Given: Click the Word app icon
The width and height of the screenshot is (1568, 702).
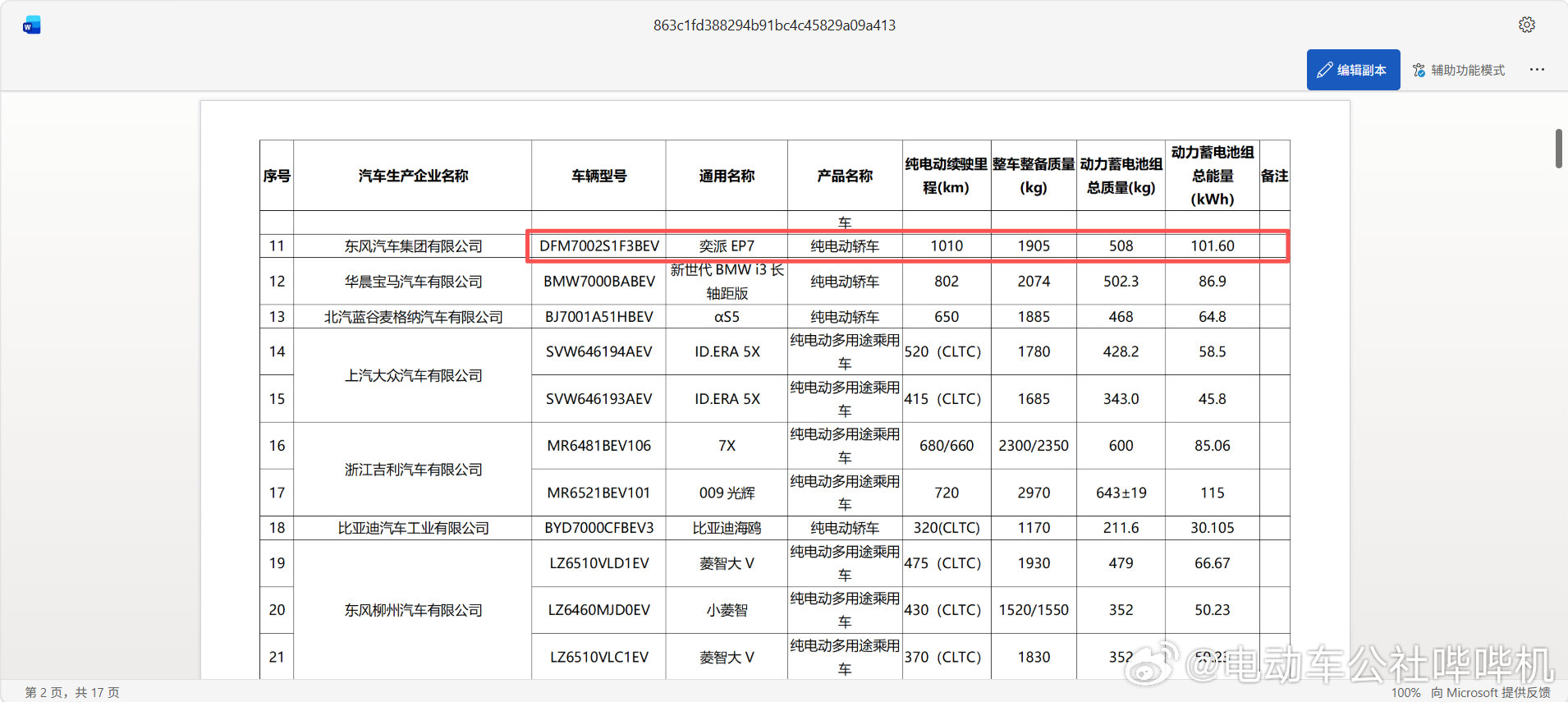Looking at the screenshot, I should [32, 25].
